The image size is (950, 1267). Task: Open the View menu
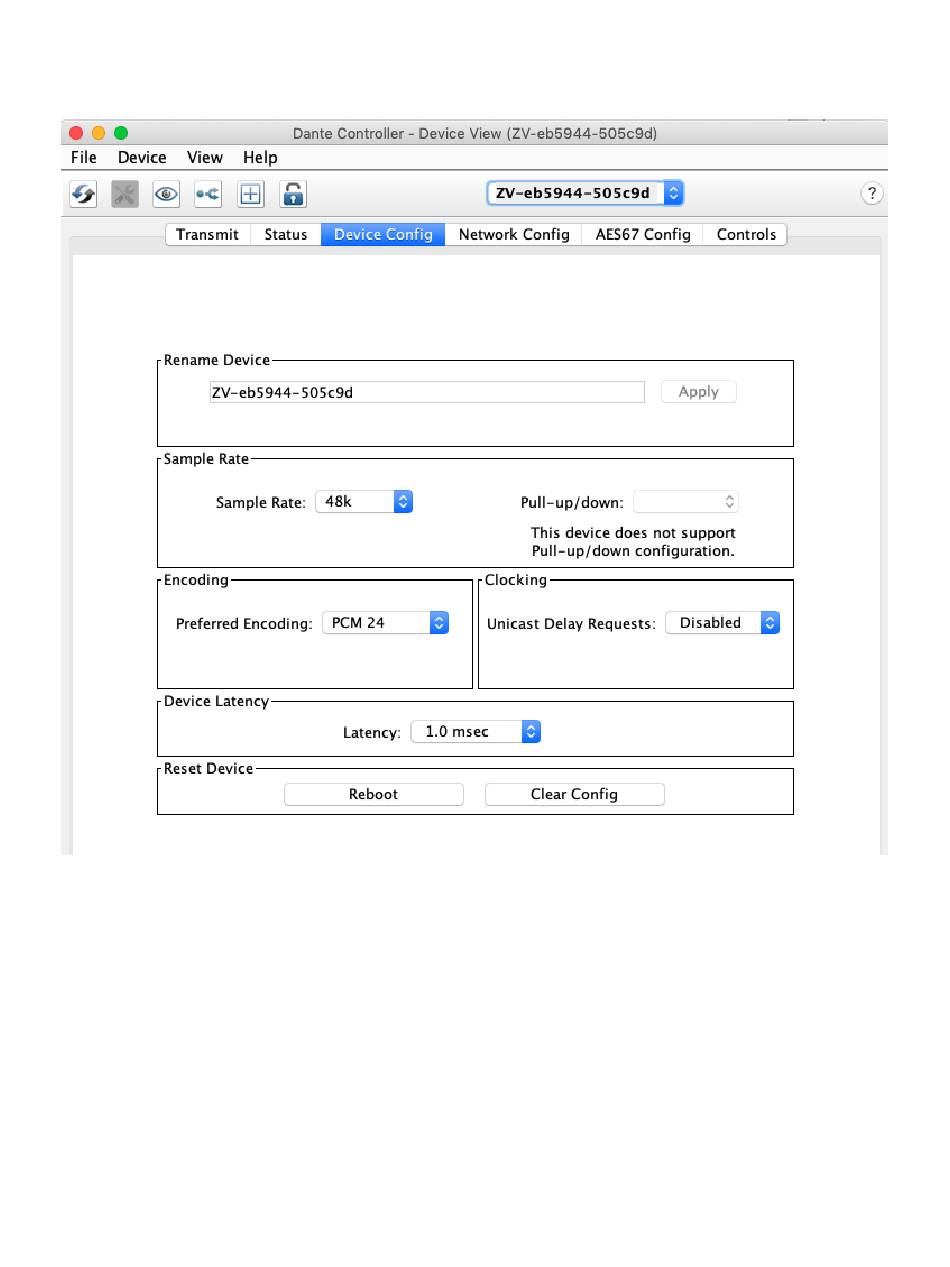click(205, 158)
